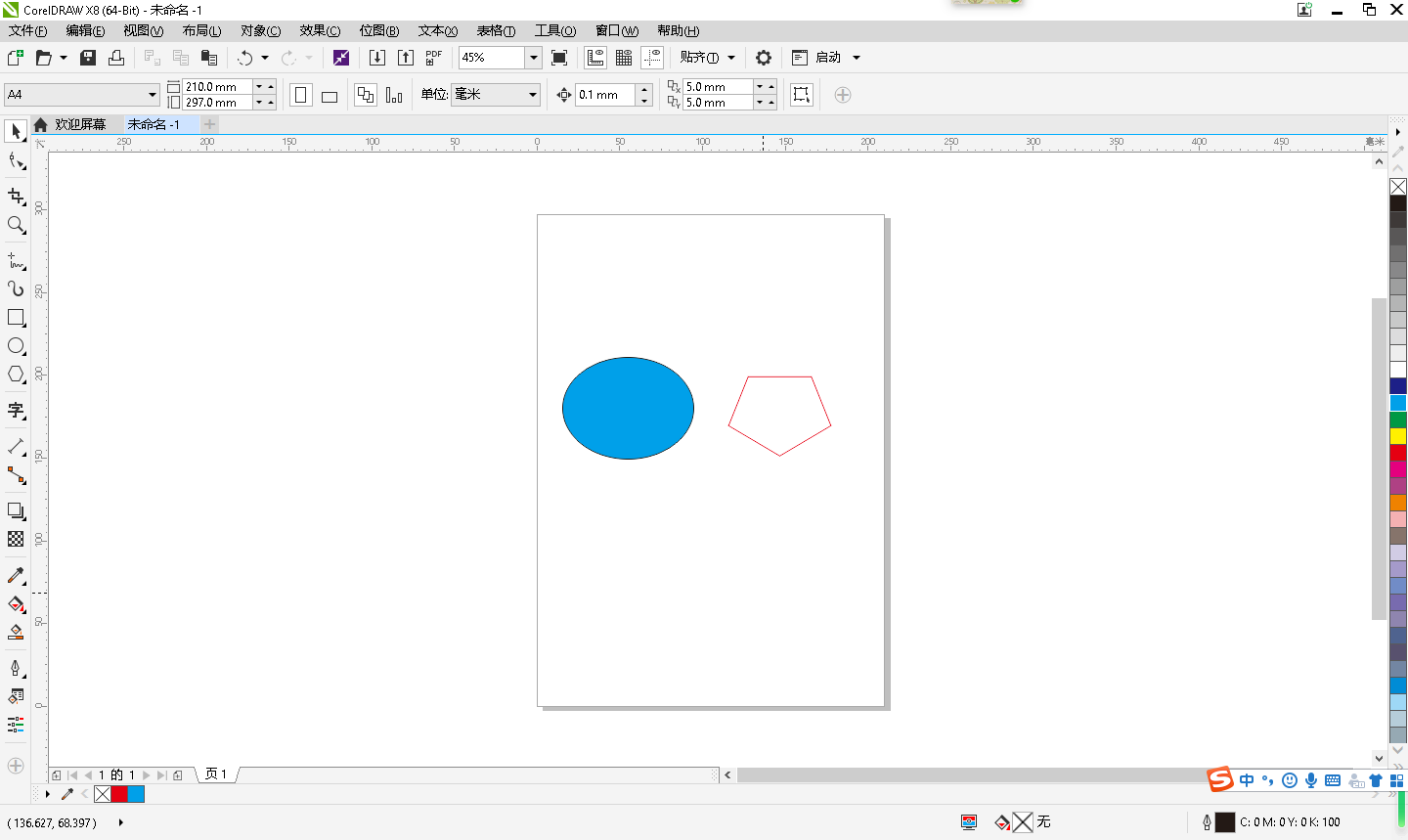Open the 效果(C) menu
The width and height of the screenshot is (1408, 840).
321,31
